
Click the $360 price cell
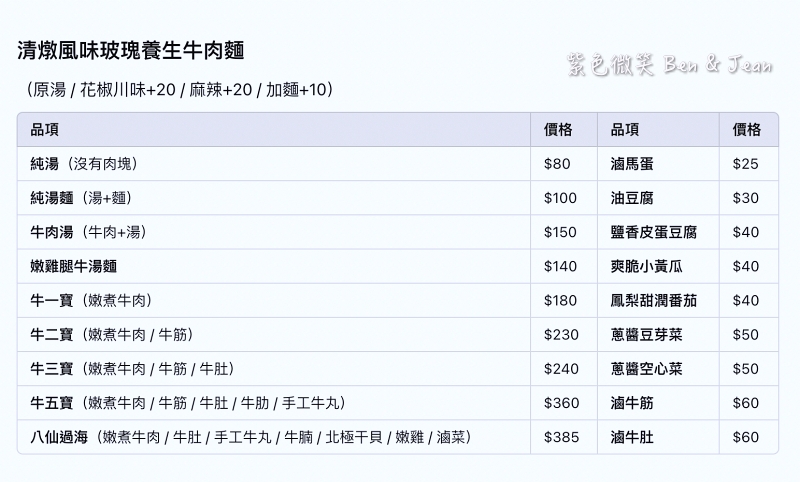[x=561, y=403]
